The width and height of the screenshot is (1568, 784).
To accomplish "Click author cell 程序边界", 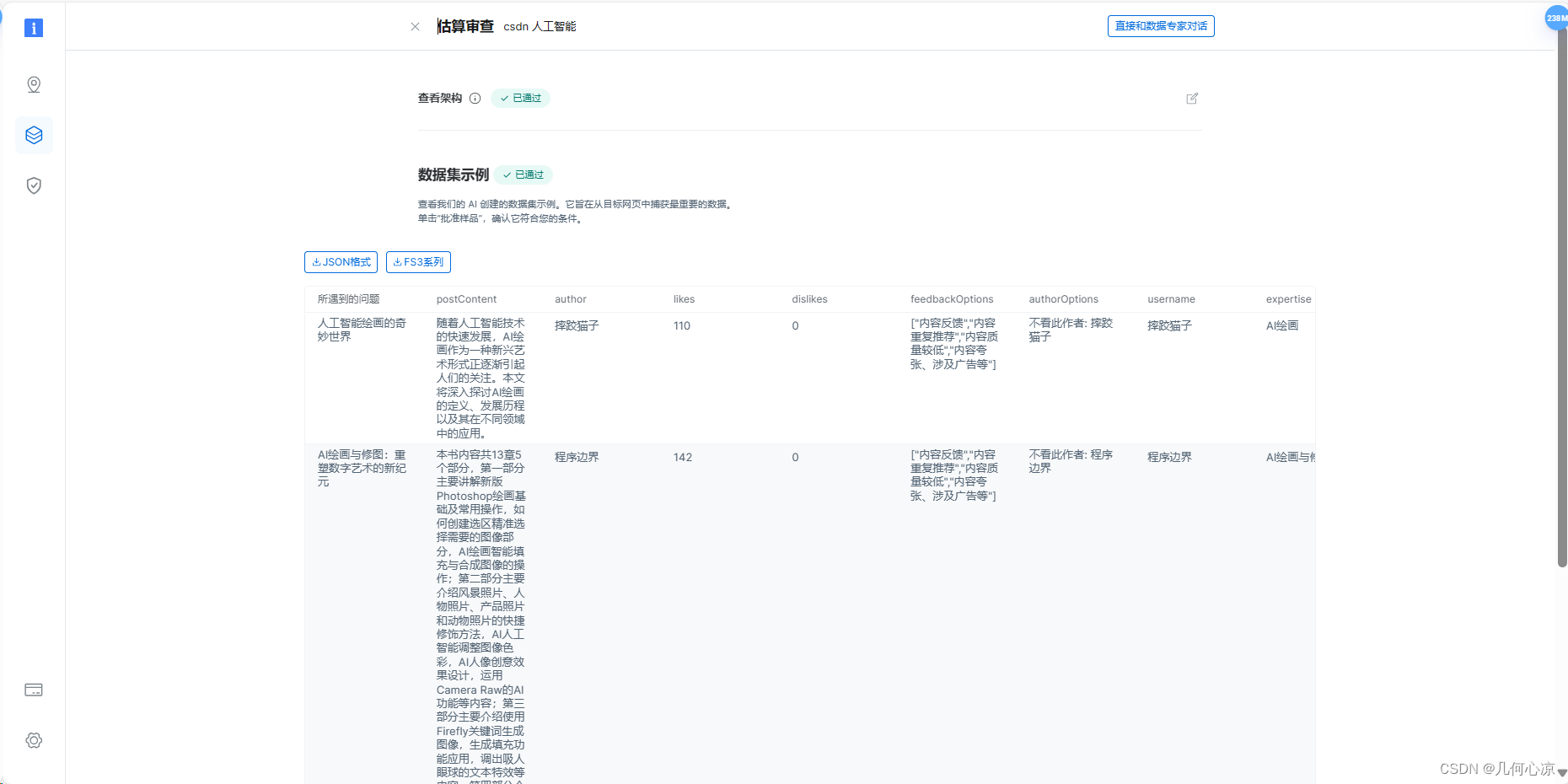I will click(577, 458).
